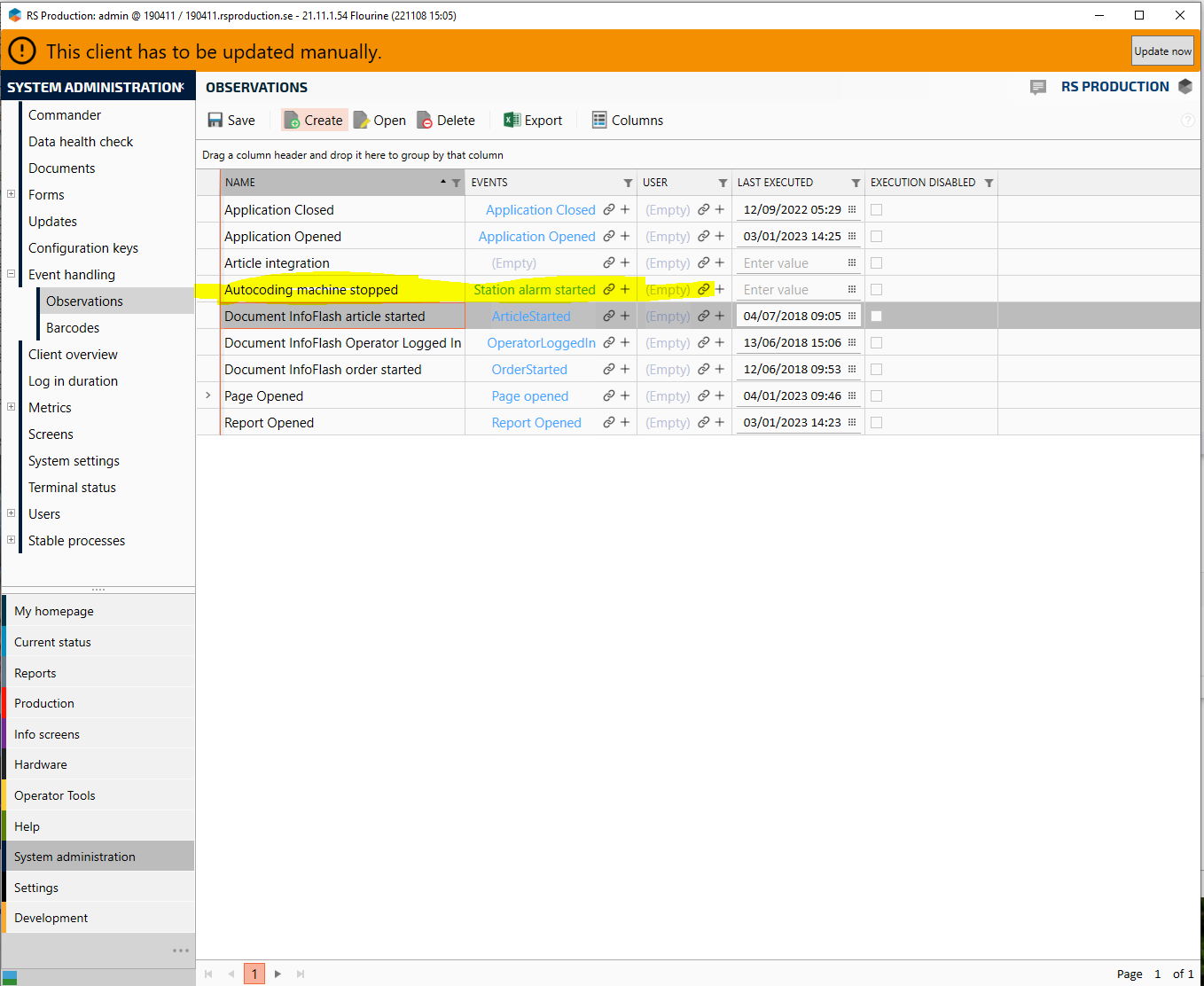
Task: Open the Columns chooser
Action: tap(628, 121)
